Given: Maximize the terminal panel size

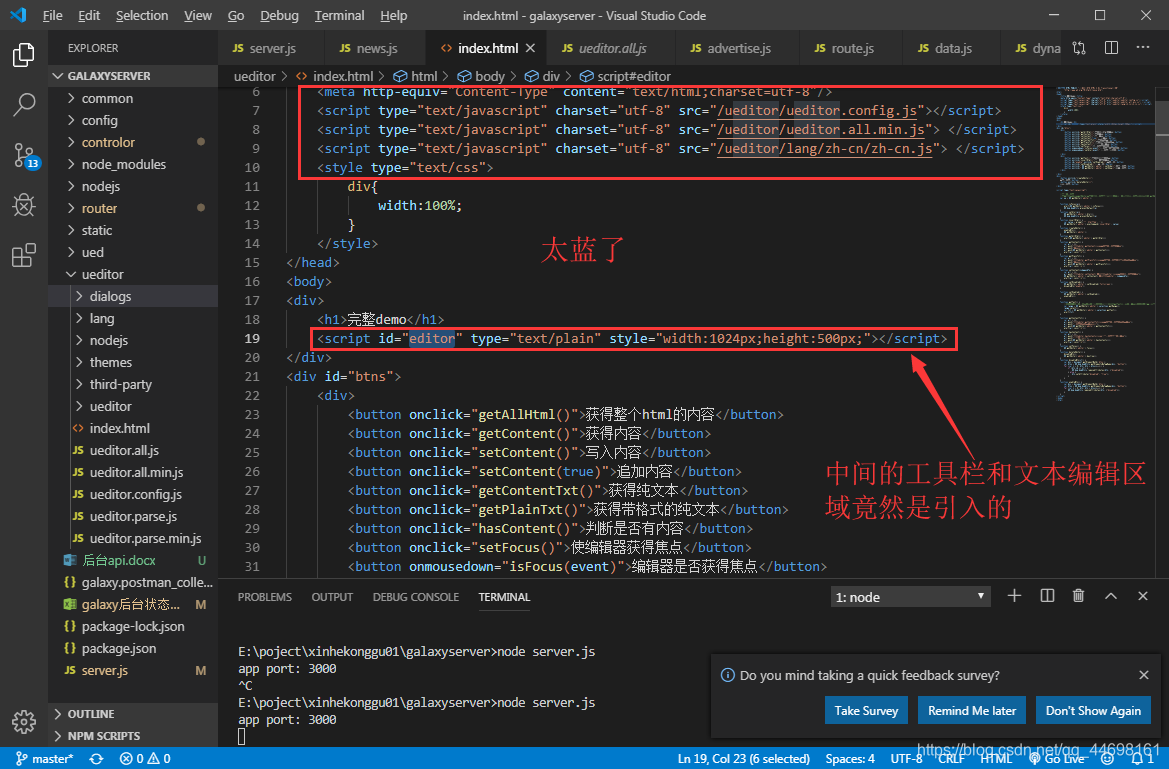Looking at the screenshot, I should coord(1111,596).
